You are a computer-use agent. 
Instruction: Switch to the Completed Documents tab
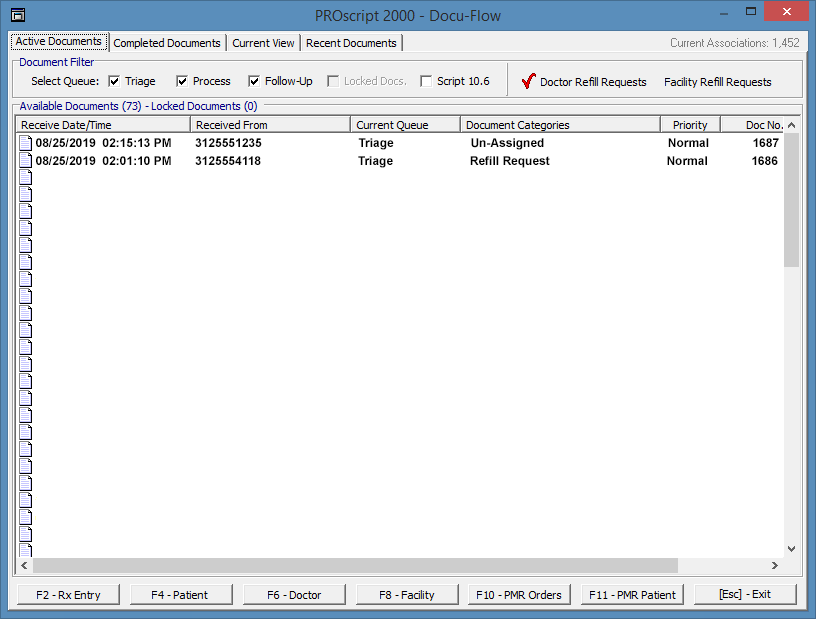point(167,43)
